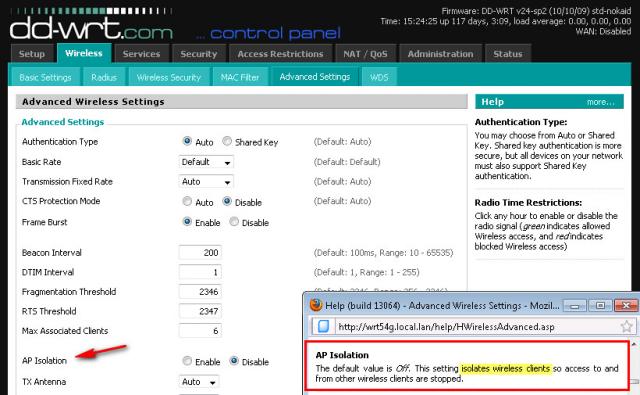Click the 'Authentication Type:' help heading
Screen dimensions: 640x395
coord(520,122)
